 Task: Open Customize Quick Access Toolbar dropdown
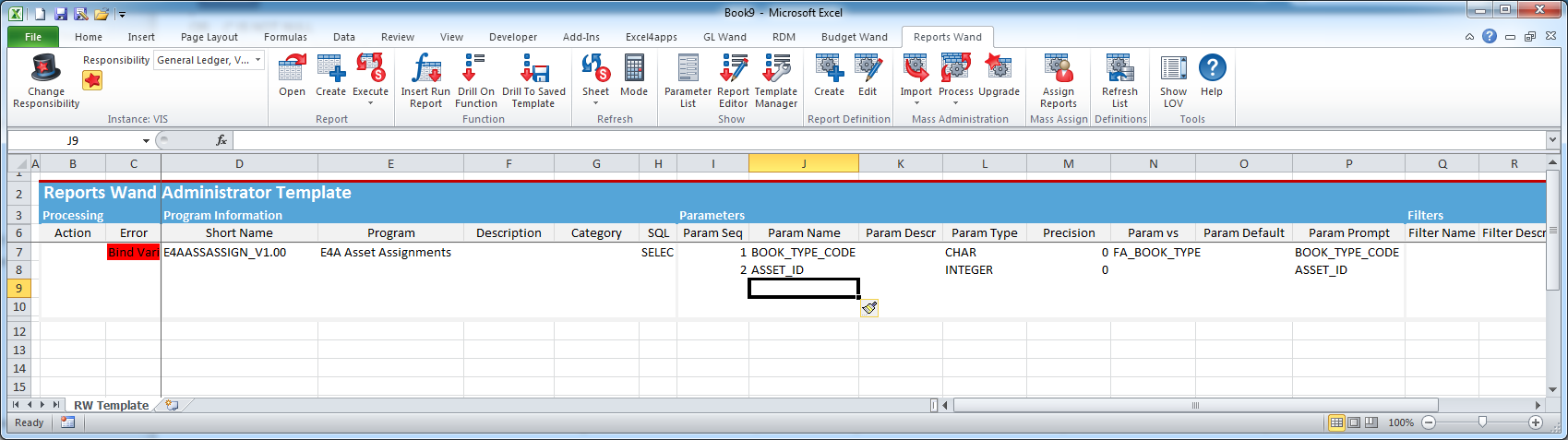(x=122, y=15)
